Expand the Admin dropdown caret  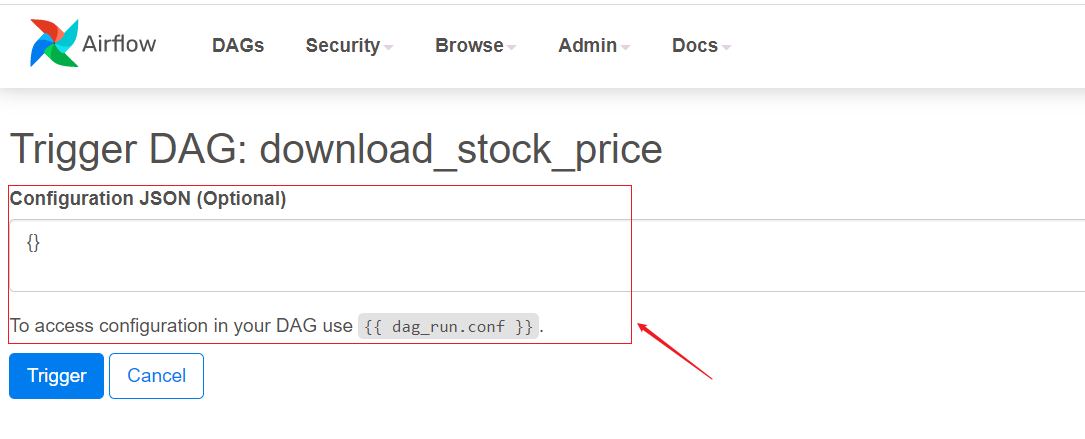(625, 47)
